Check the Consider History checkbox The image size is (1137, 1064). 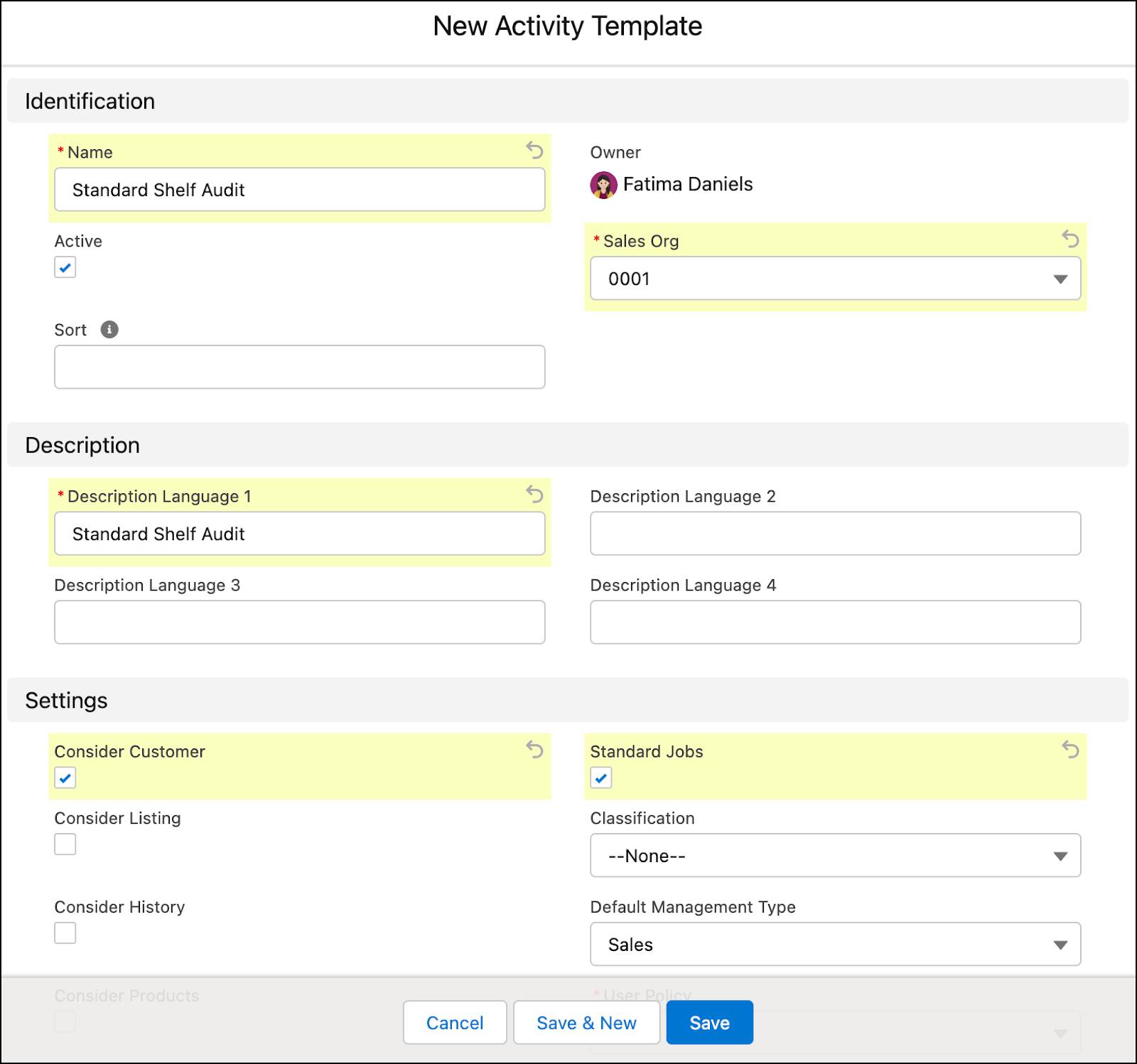click(x=65, y=933)
